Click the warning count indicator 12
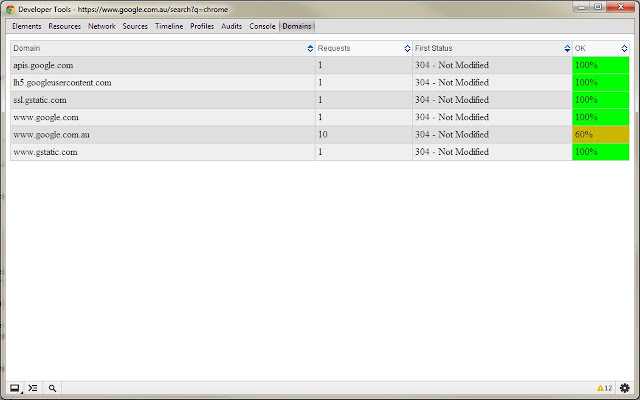The image size is (640, 400). click(x=604, y=388)
